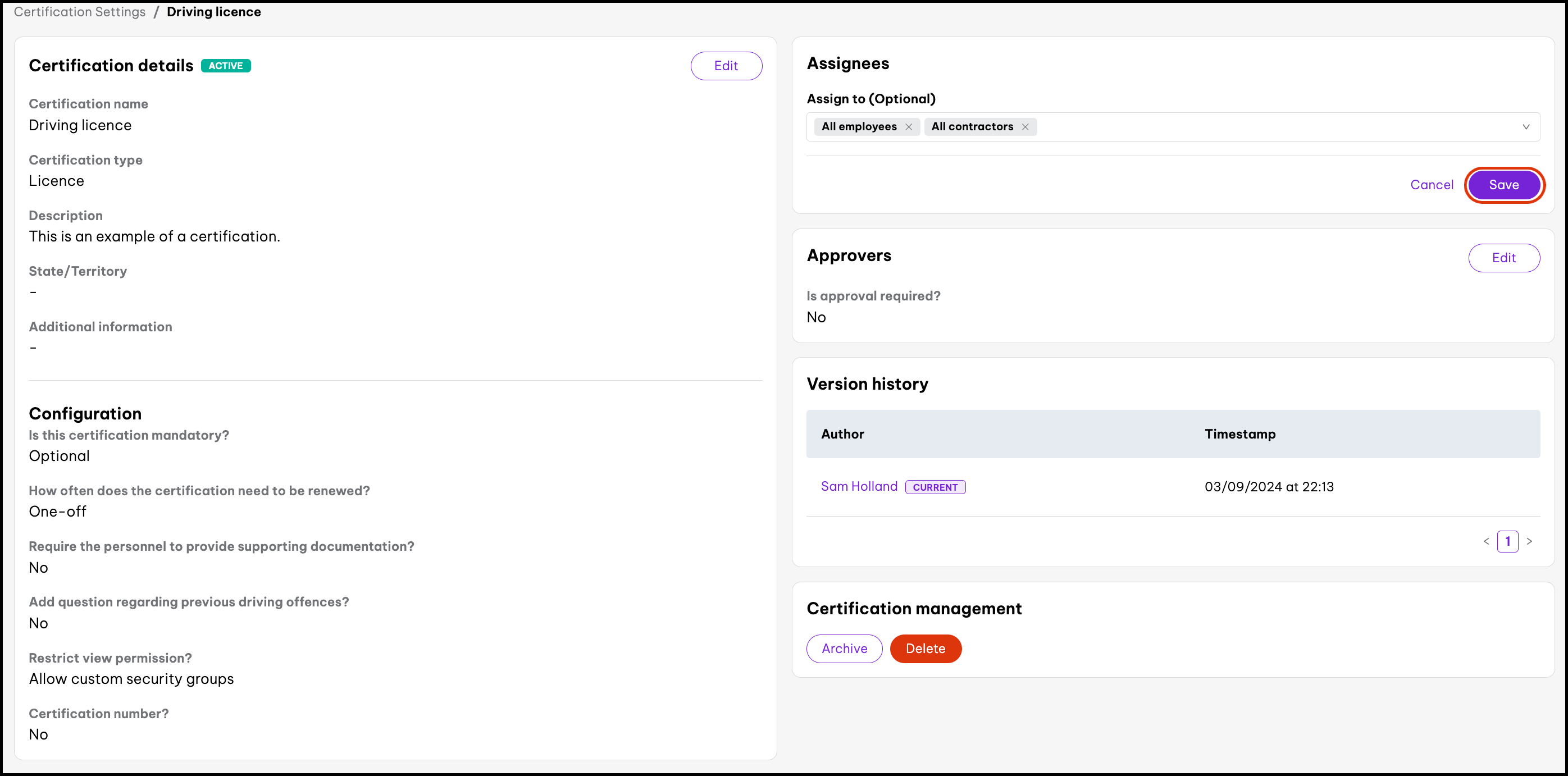
Task: Save the assignee changes
Action: [1503, 185]
